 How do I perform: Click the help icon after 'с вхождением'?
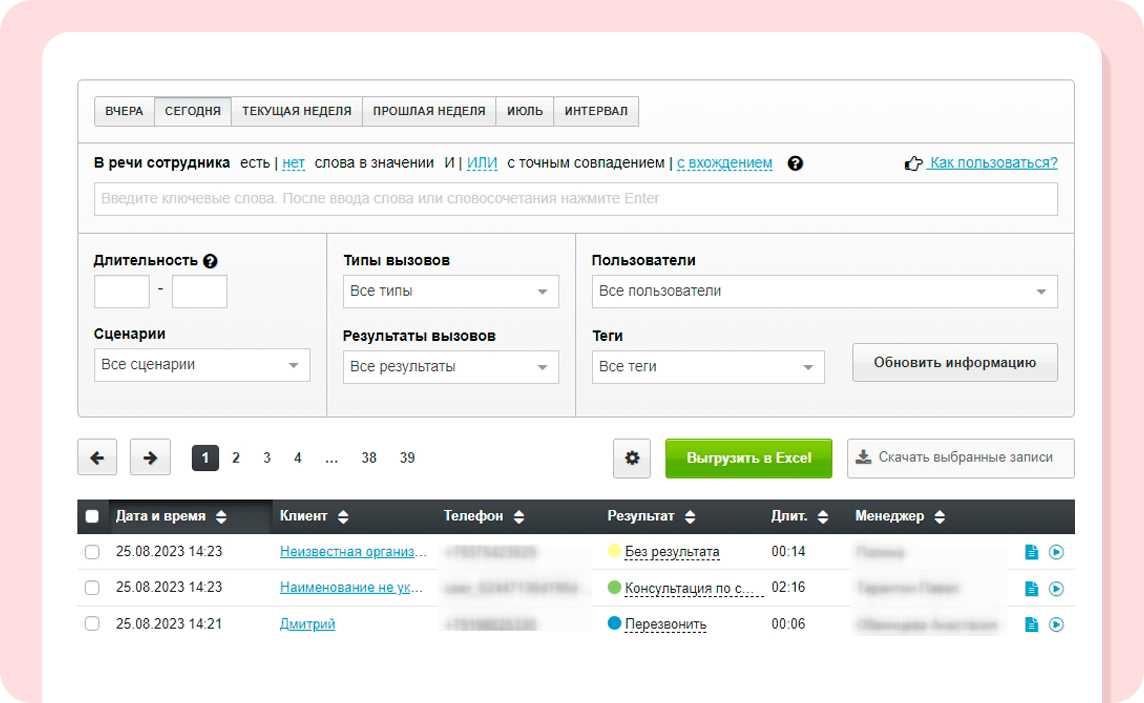pyautogui.click(x=795, y=163)
